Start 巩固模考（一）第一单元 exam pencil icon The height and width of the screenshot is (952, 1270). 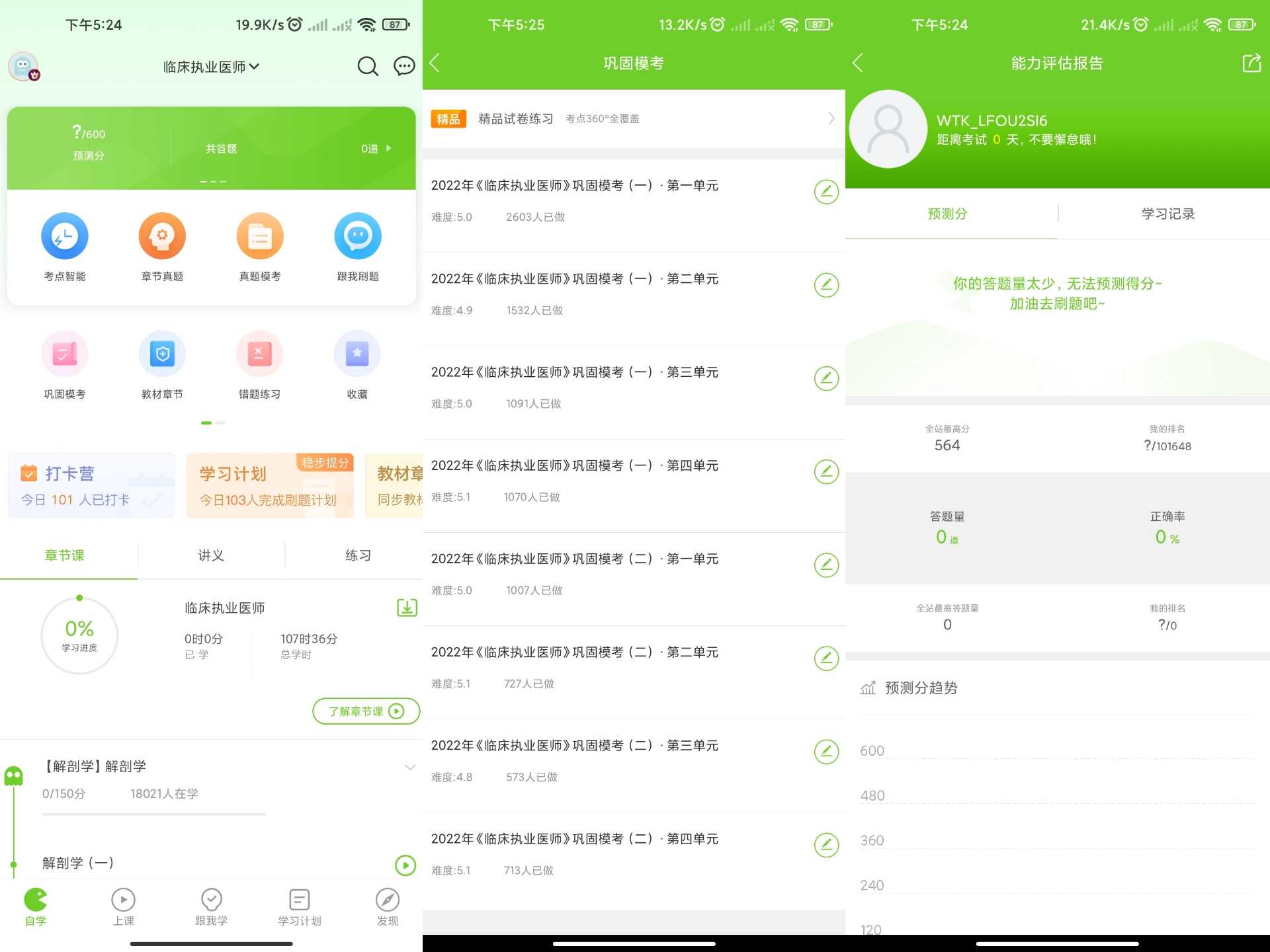(826, 192)
